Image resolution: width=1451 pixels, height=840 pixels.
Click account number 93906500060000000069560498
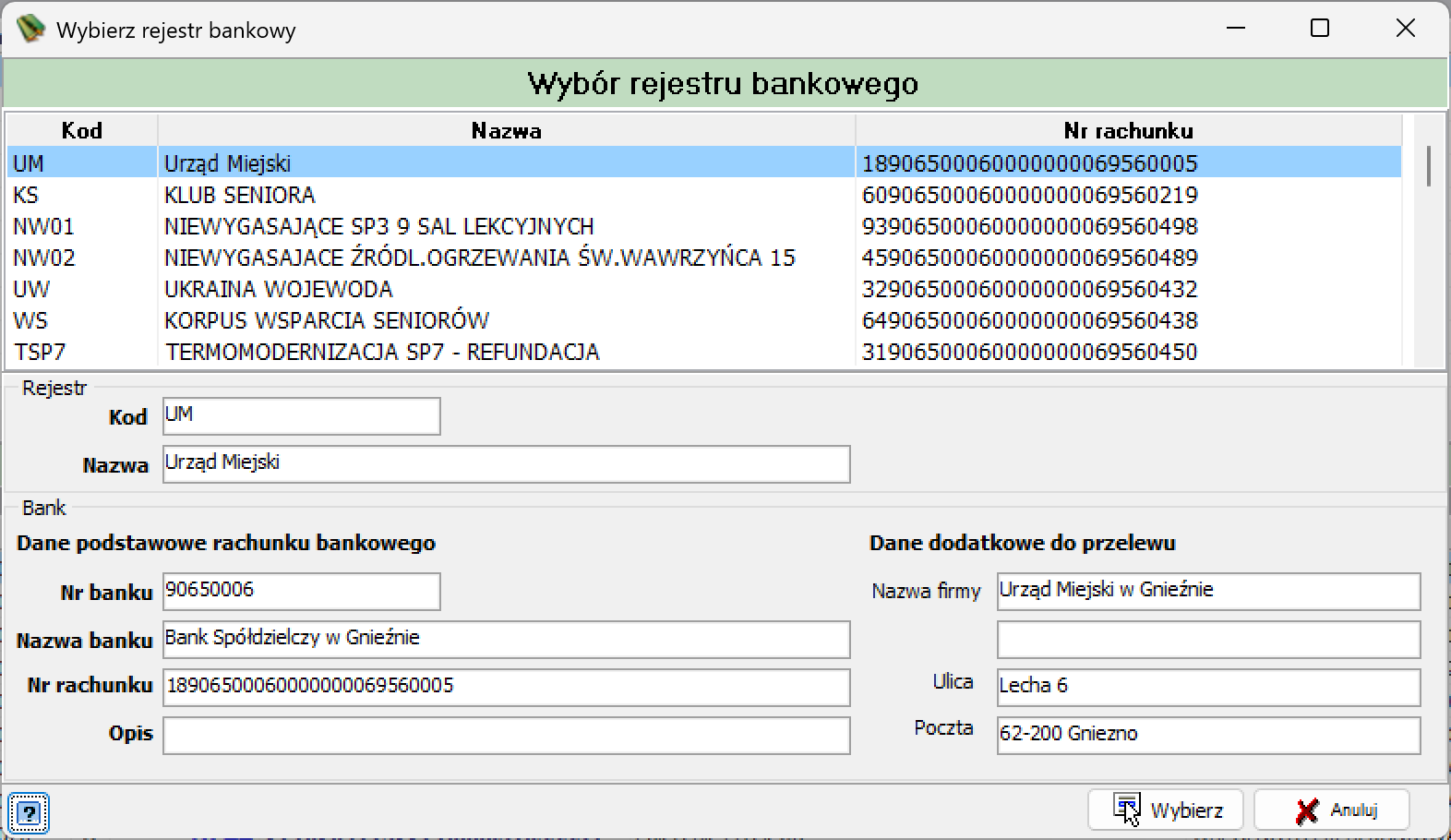(x=1029, y=226)
